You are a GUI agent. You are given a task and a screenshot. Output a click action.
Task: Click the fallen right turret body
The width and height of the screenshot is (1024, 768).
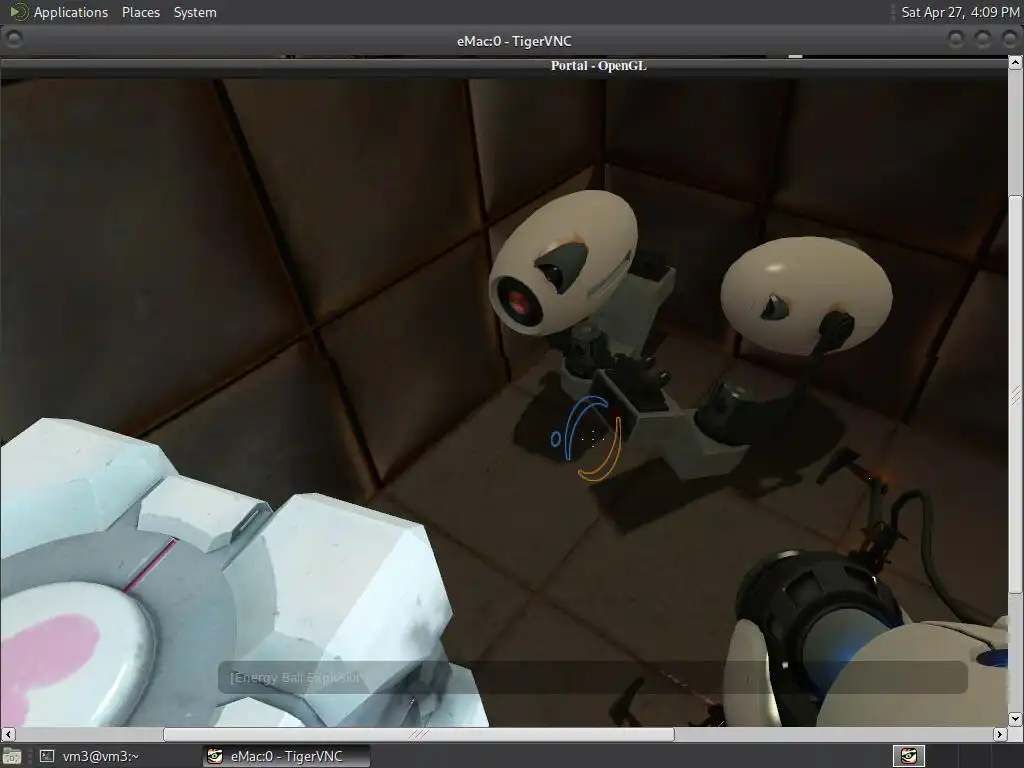[x=805, y=295]
